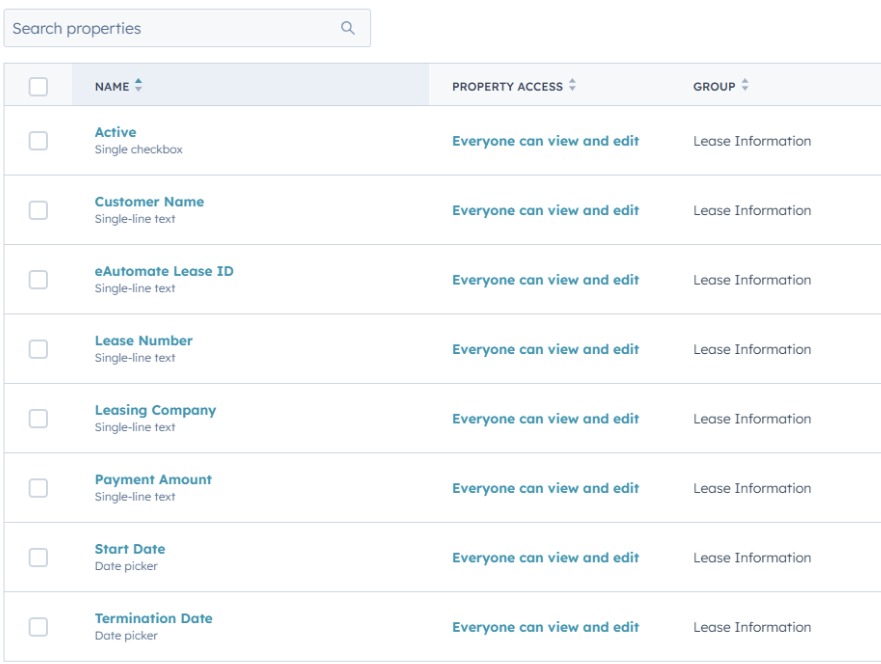Open access settings for Payment Amount row

click(x=546, y=488)
